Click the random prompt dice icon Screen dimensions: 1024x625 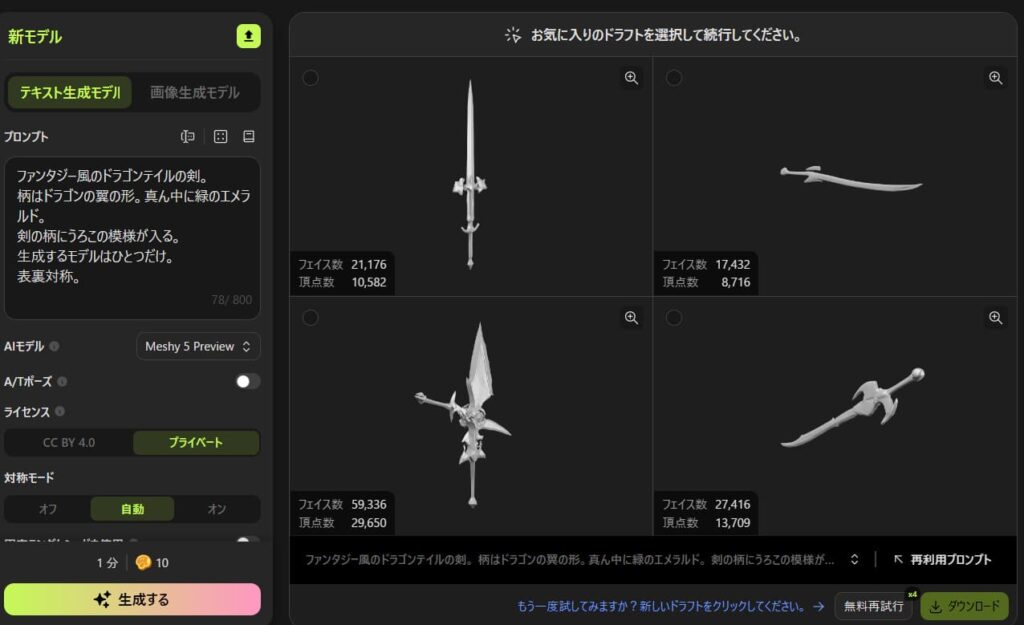221,136
